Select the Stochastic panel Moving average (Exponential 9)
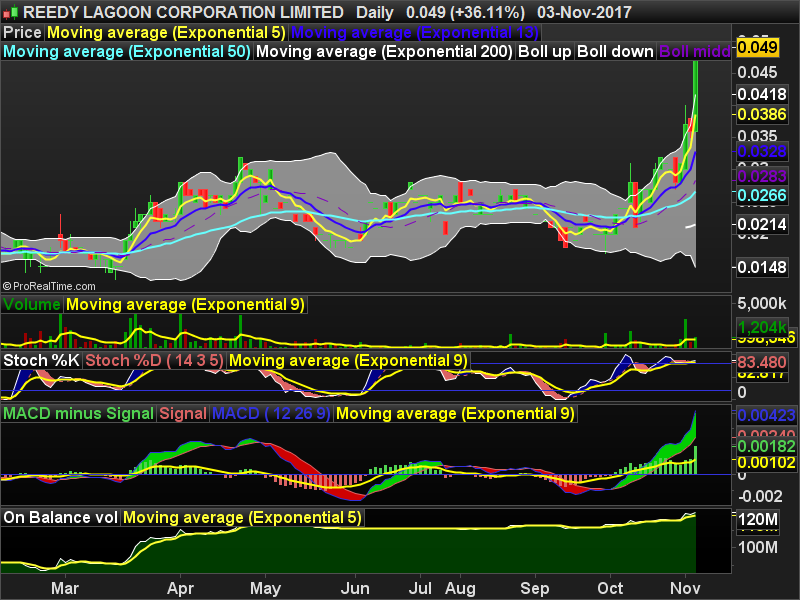Viewport: 800px width, 600px height. click(348, 361)
